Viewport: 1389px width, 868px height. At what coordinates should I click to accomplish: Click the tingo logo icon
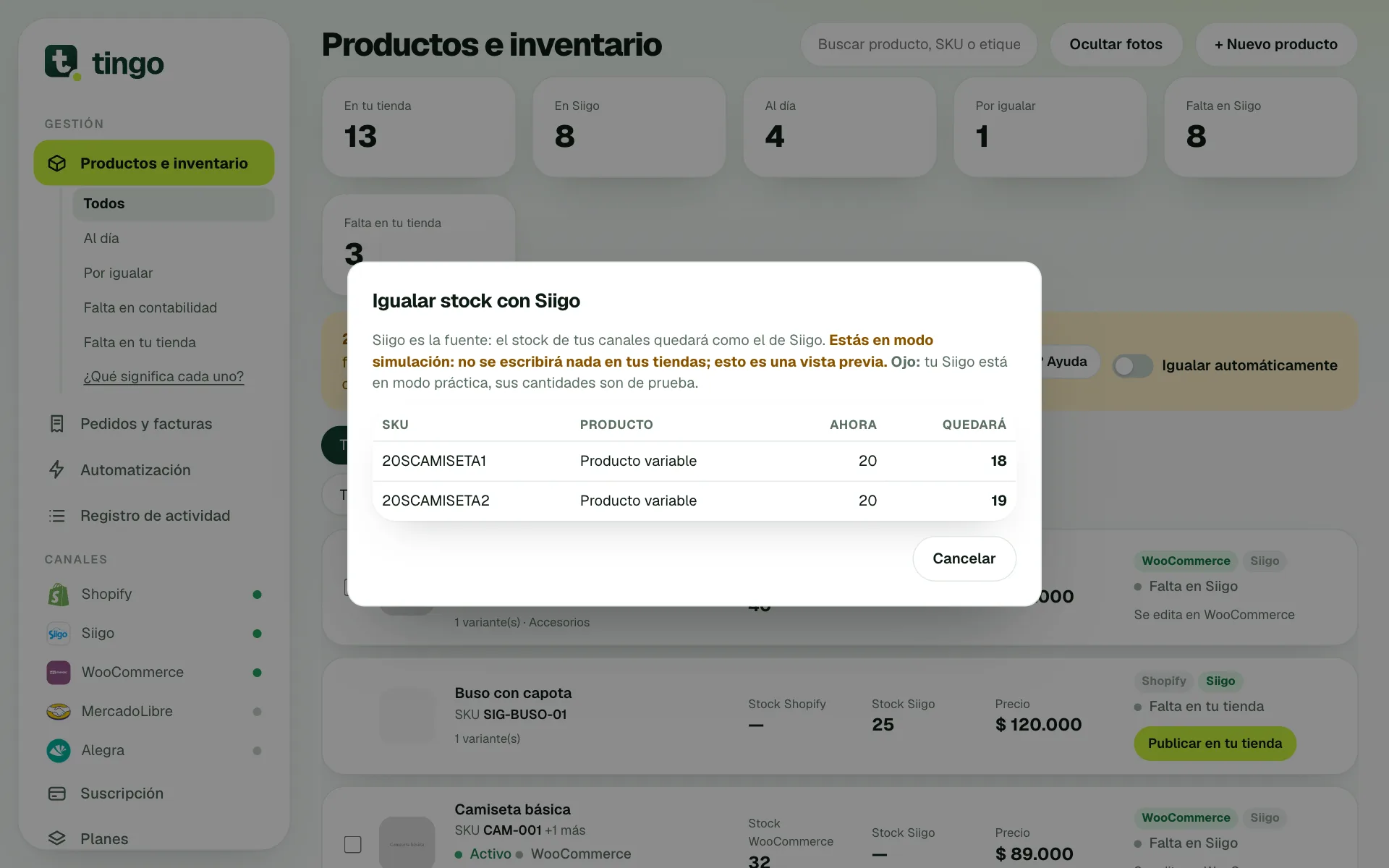click(62, 62)
